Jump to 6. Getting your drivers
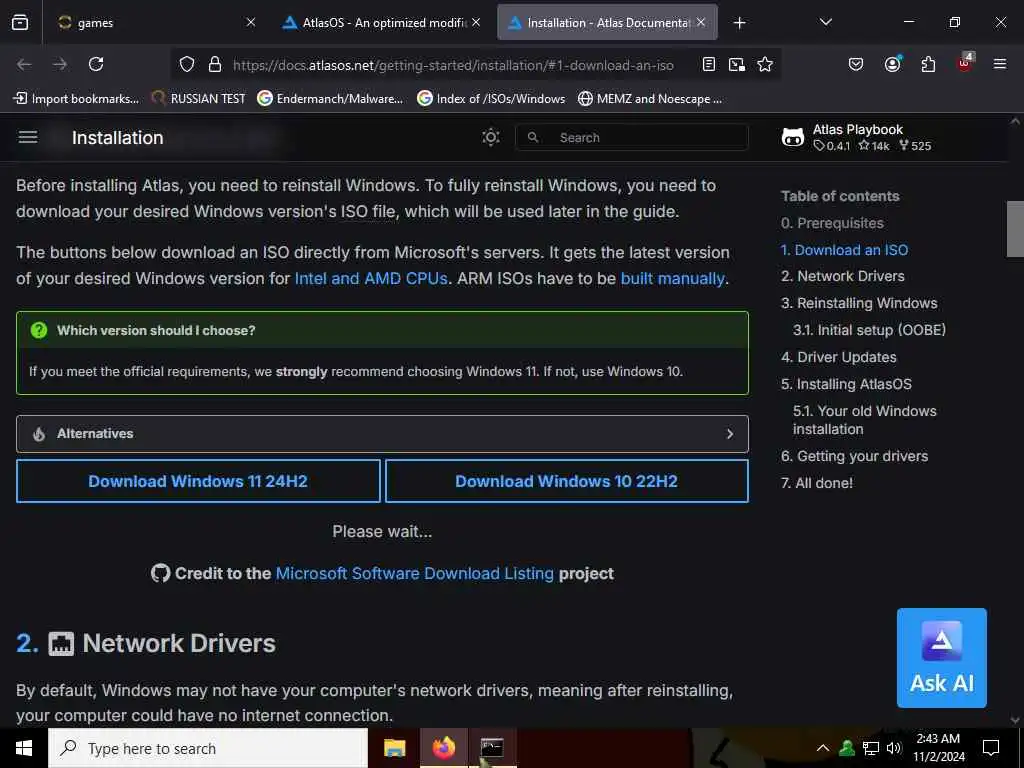 coord(854,456)
